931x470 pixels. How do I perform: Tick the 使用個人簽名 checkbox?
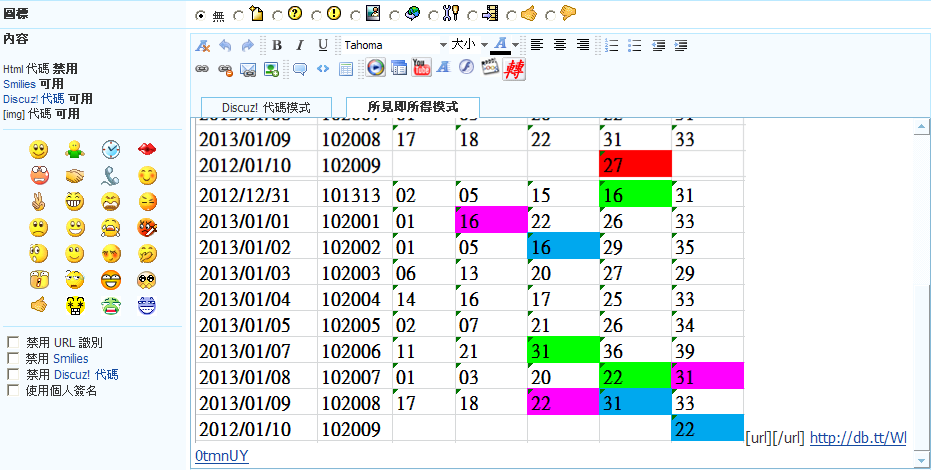[13, 390]
